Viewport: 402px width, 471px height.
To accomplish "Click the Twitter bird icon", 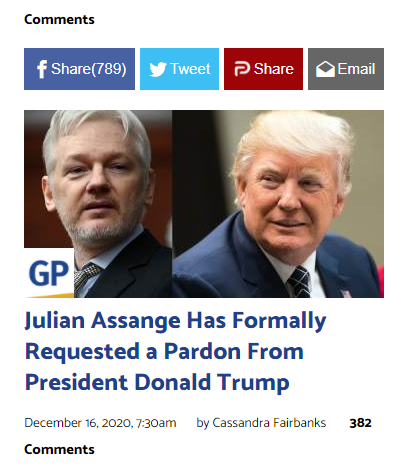I will [158, 69].
